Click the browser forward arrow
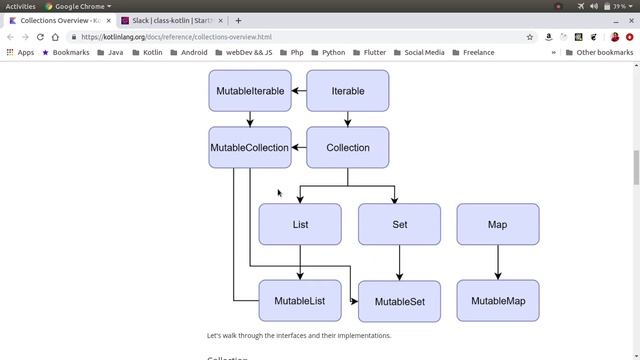640x360 pixels. 25,37
